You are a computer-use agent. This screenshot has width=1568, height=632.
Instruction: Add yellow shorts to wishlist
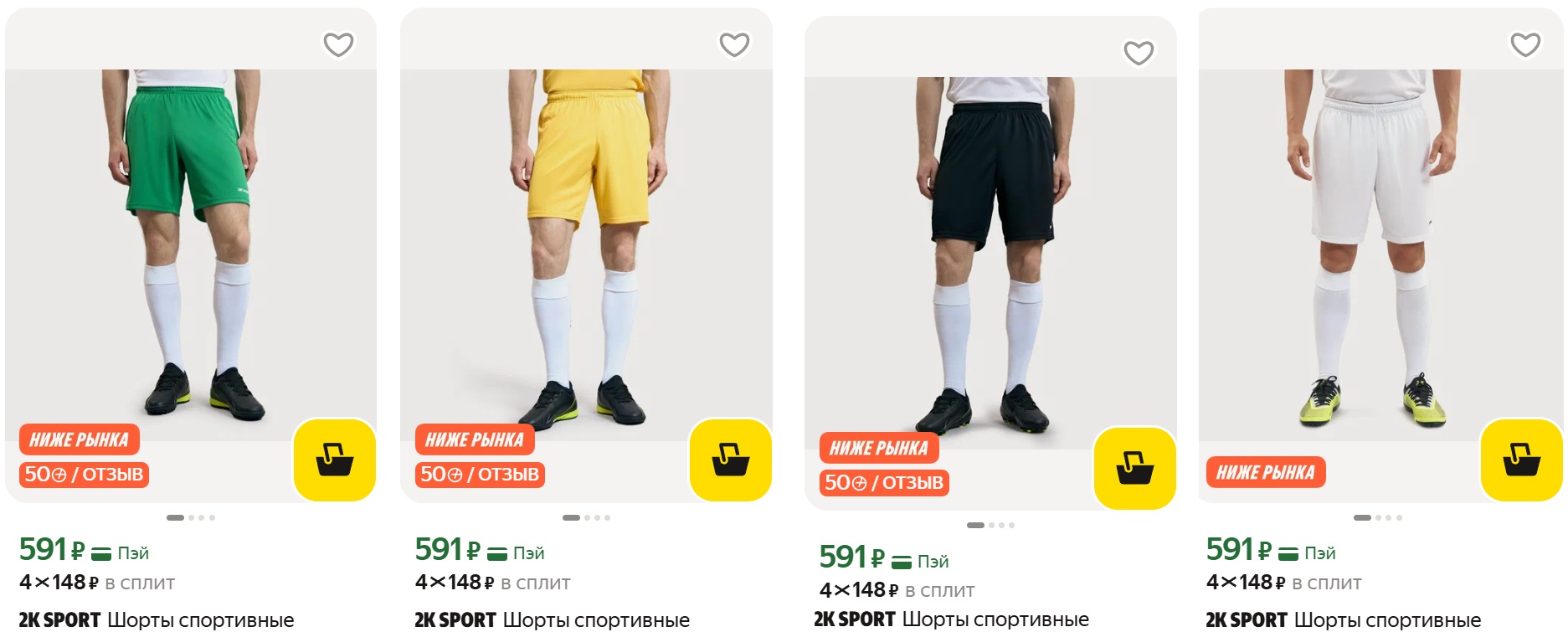click(x=734, y=44)
